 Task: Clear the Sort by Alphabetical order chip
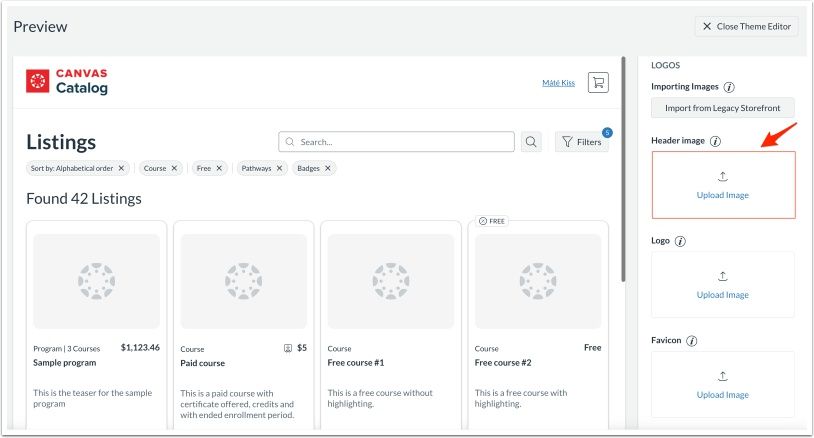point(121,168)
